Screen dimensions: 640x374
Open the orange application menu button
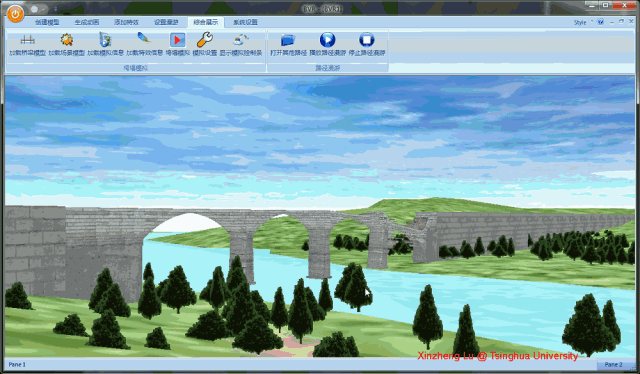pos(15,14)
